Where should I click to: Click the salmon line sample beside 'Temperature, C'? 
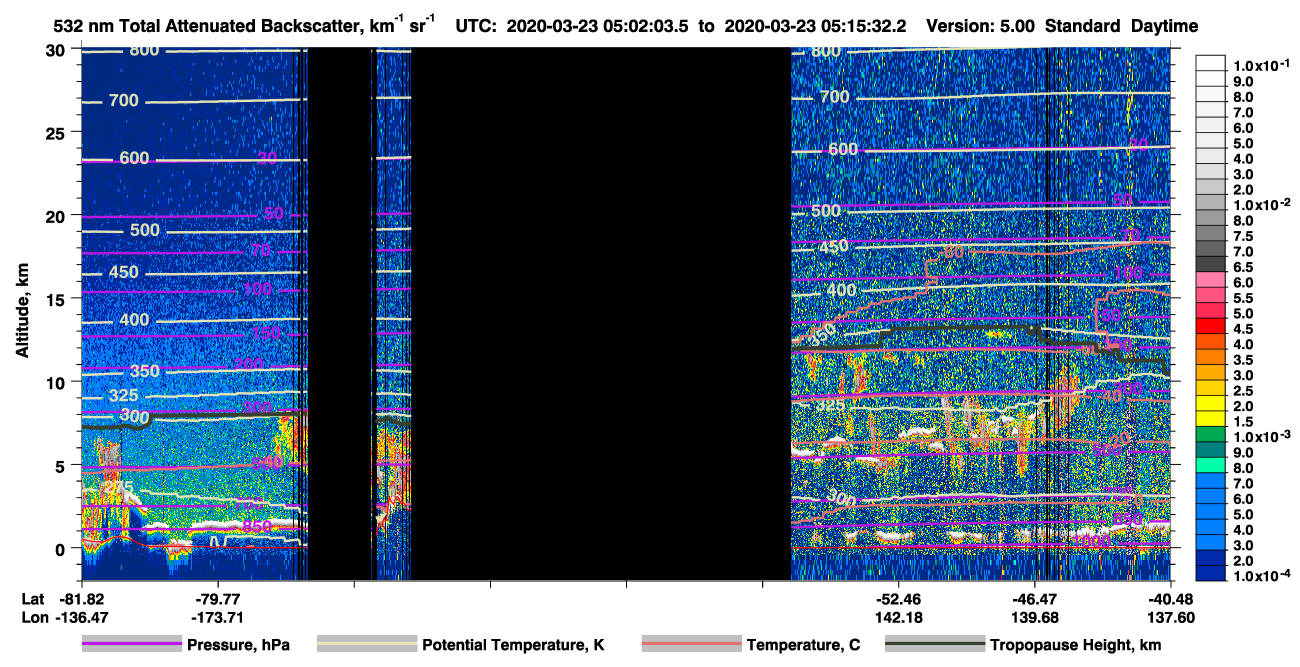(691, 645)
